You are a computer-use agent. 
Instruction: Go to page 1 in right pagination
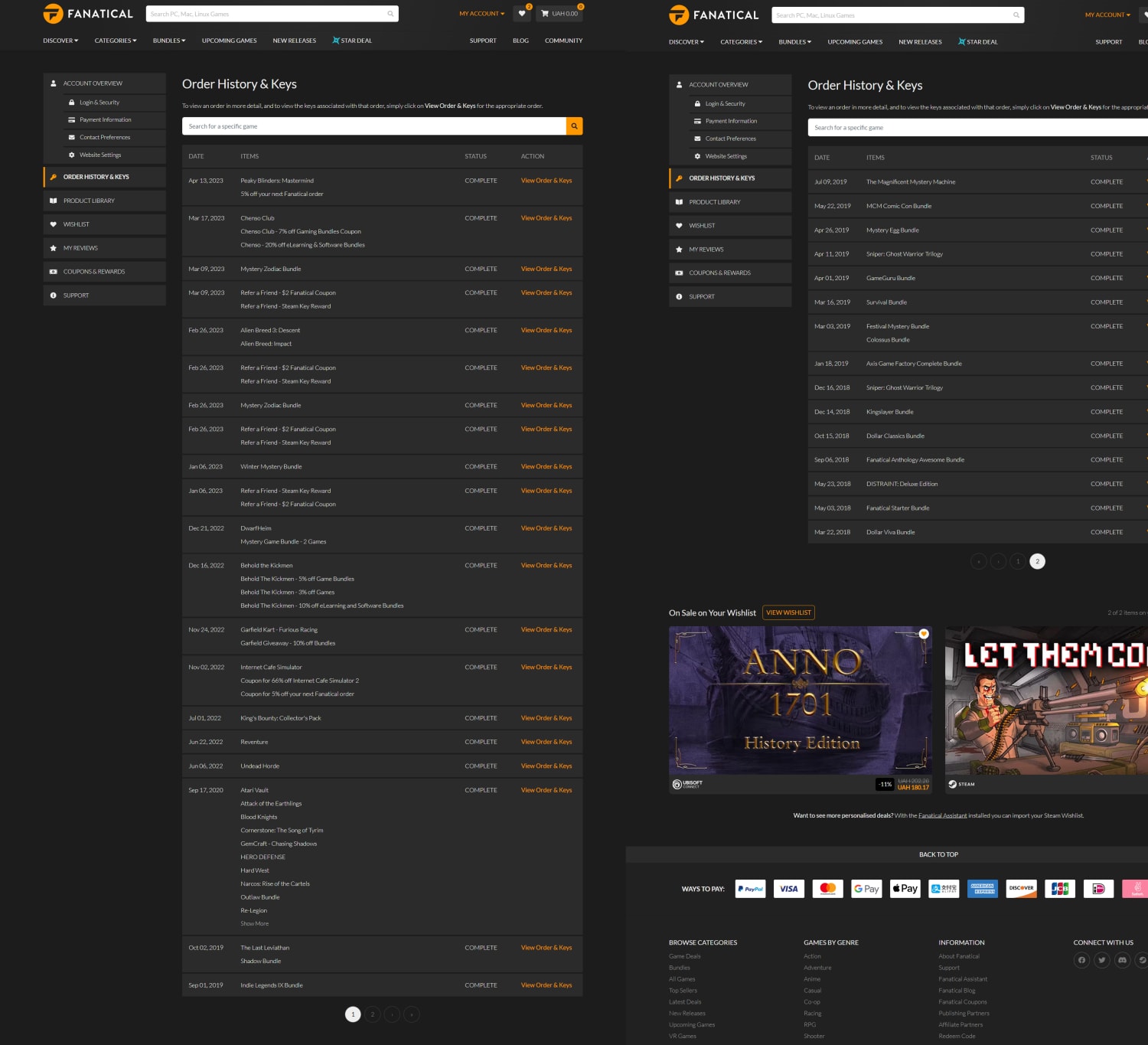[1018, 561]
